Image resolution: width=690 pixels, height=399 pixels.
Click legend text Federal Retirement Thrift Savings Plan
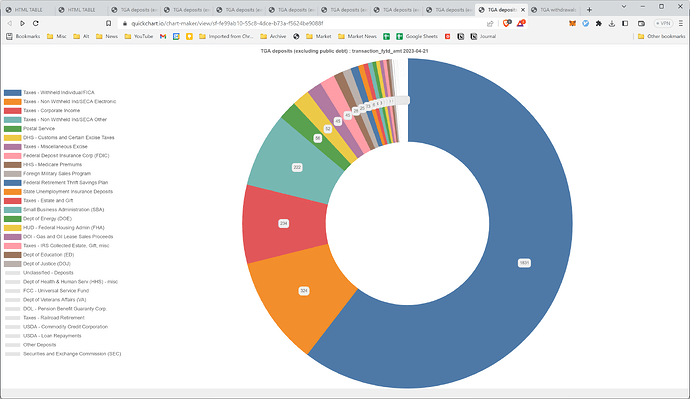[66, 183]
